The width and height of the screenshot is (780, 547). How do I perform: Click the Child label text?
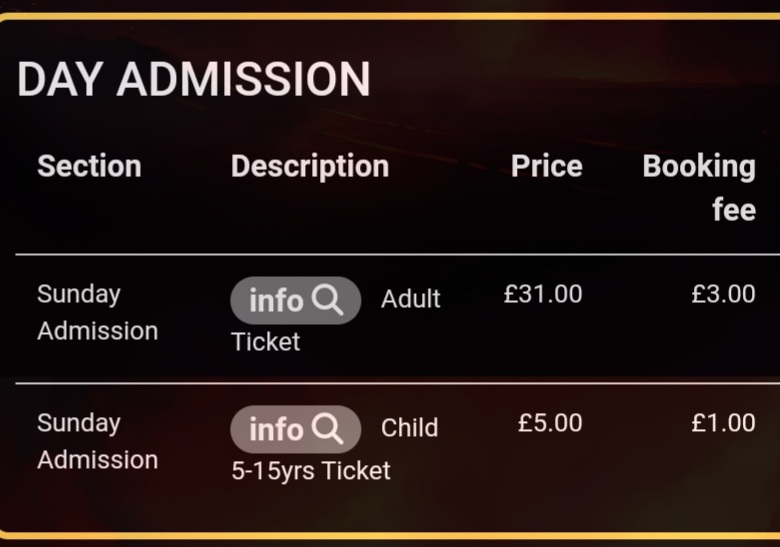[x=409, y=428]
